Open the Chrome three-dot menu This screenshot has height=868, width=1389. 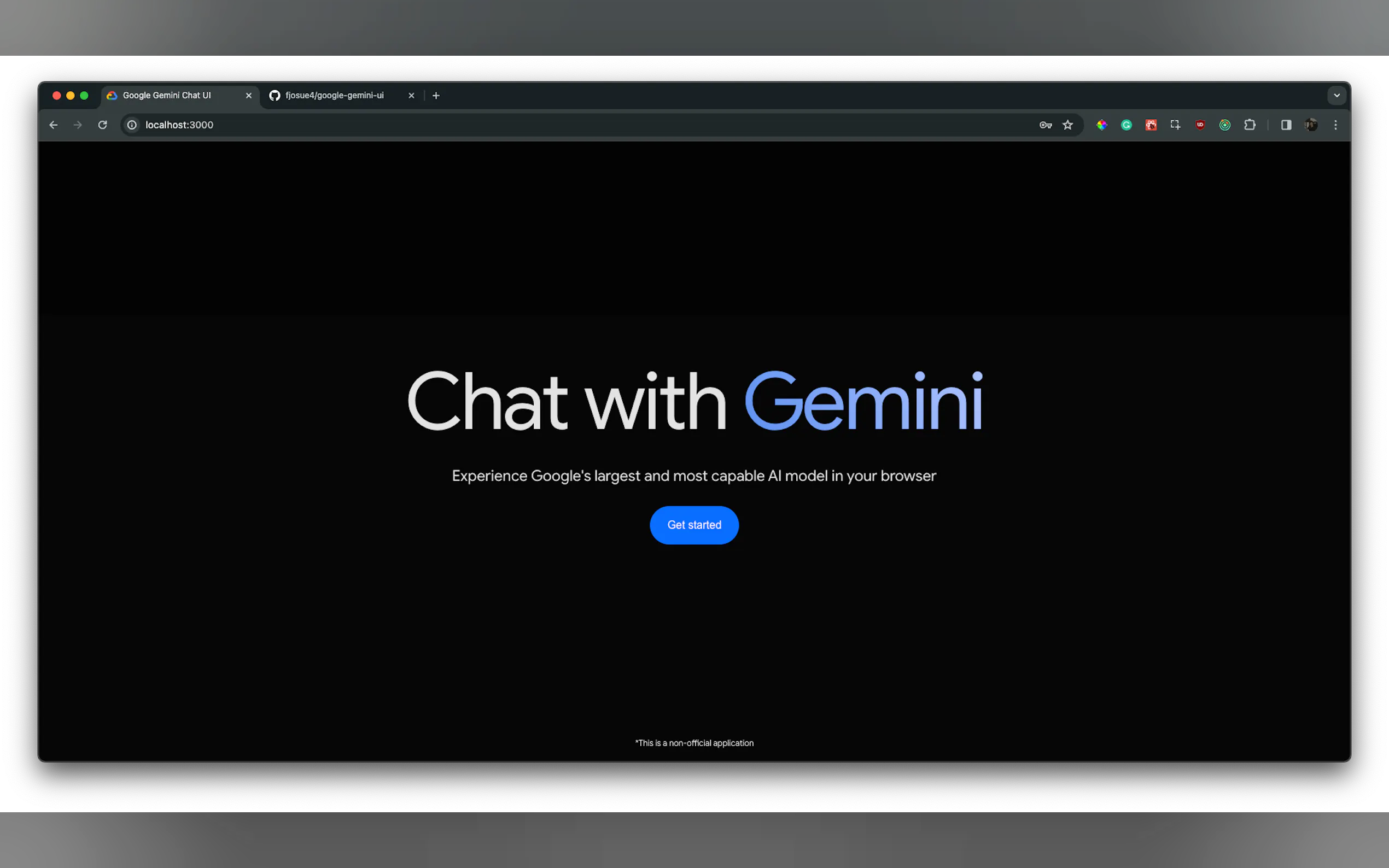(x=1335, y=125)
